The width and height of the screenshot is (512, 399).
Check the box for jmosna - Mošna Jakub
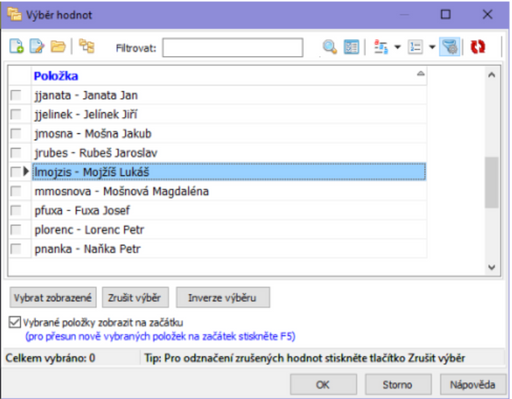coord(16,134)
